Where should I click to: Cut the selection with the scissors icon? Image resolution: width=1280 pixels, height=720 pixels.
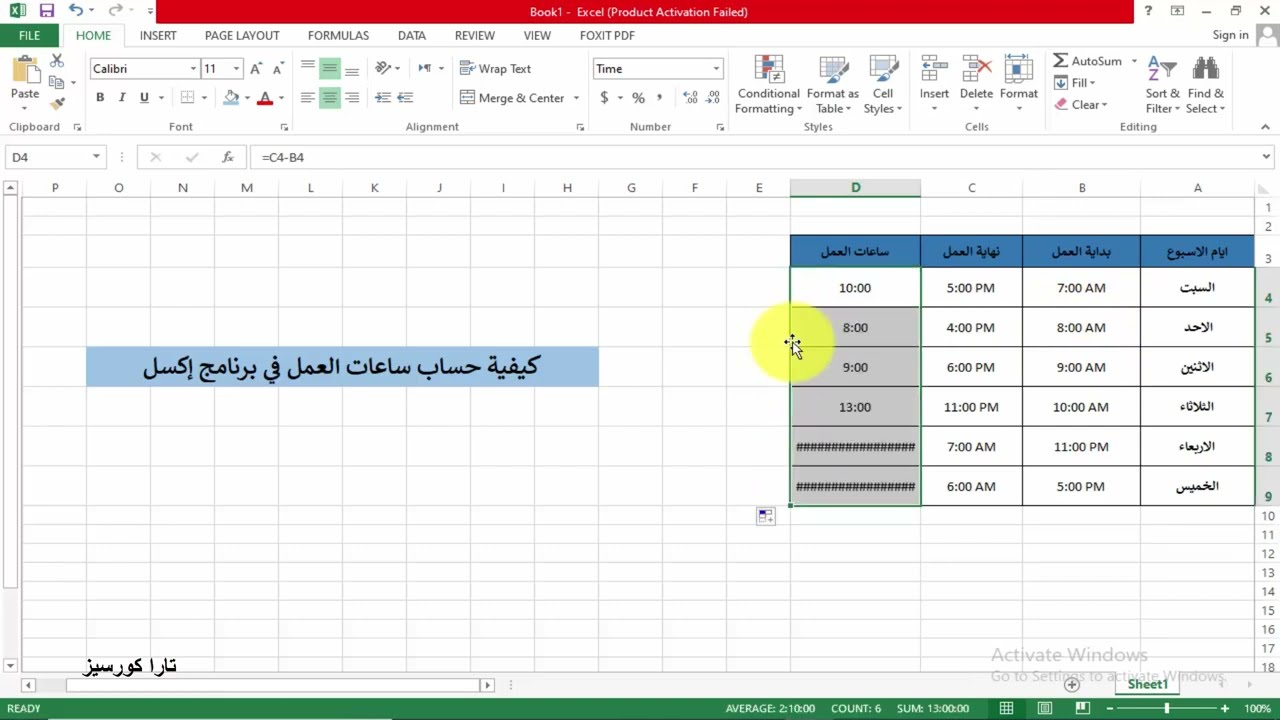coord(57,63)
